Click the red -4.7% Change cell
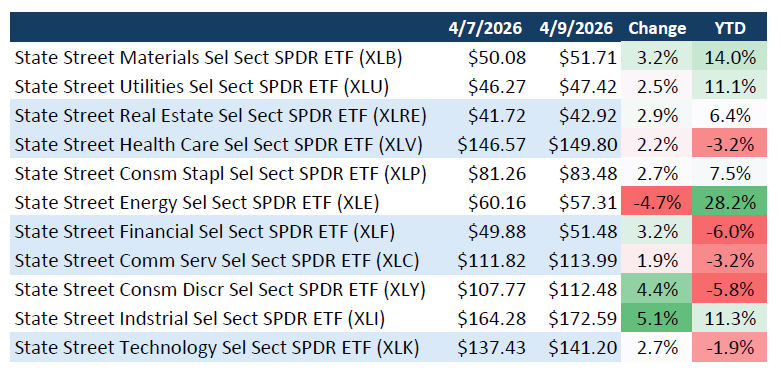 tap(656, 203)
